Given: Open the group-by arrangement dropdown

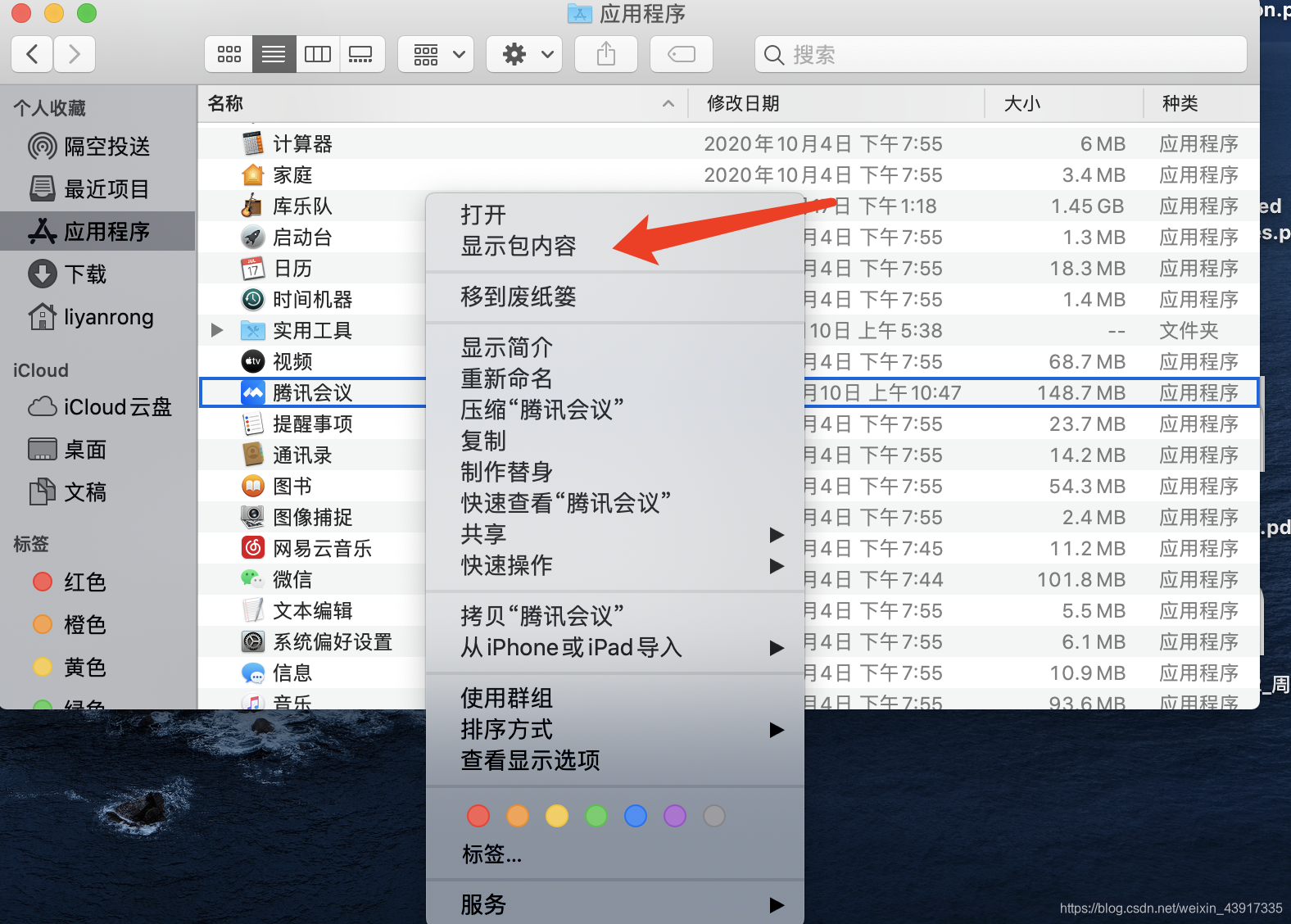Looking at the screenshot, I should click(x=436, y=55).
